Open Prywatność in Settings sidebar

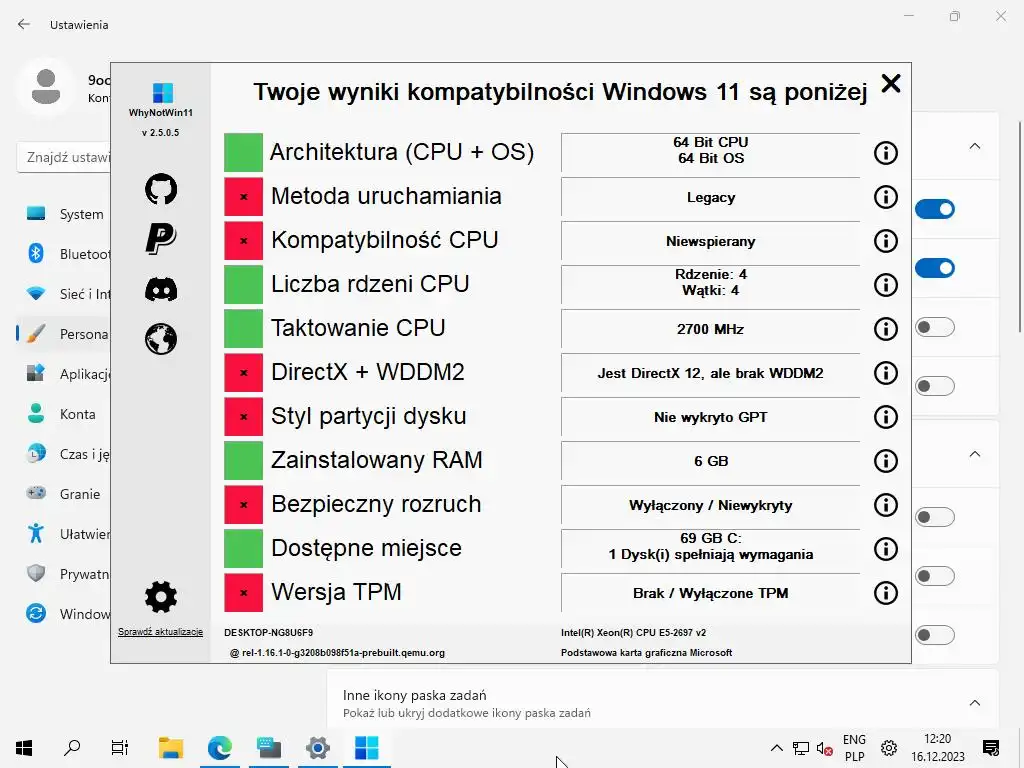point(65,574)
